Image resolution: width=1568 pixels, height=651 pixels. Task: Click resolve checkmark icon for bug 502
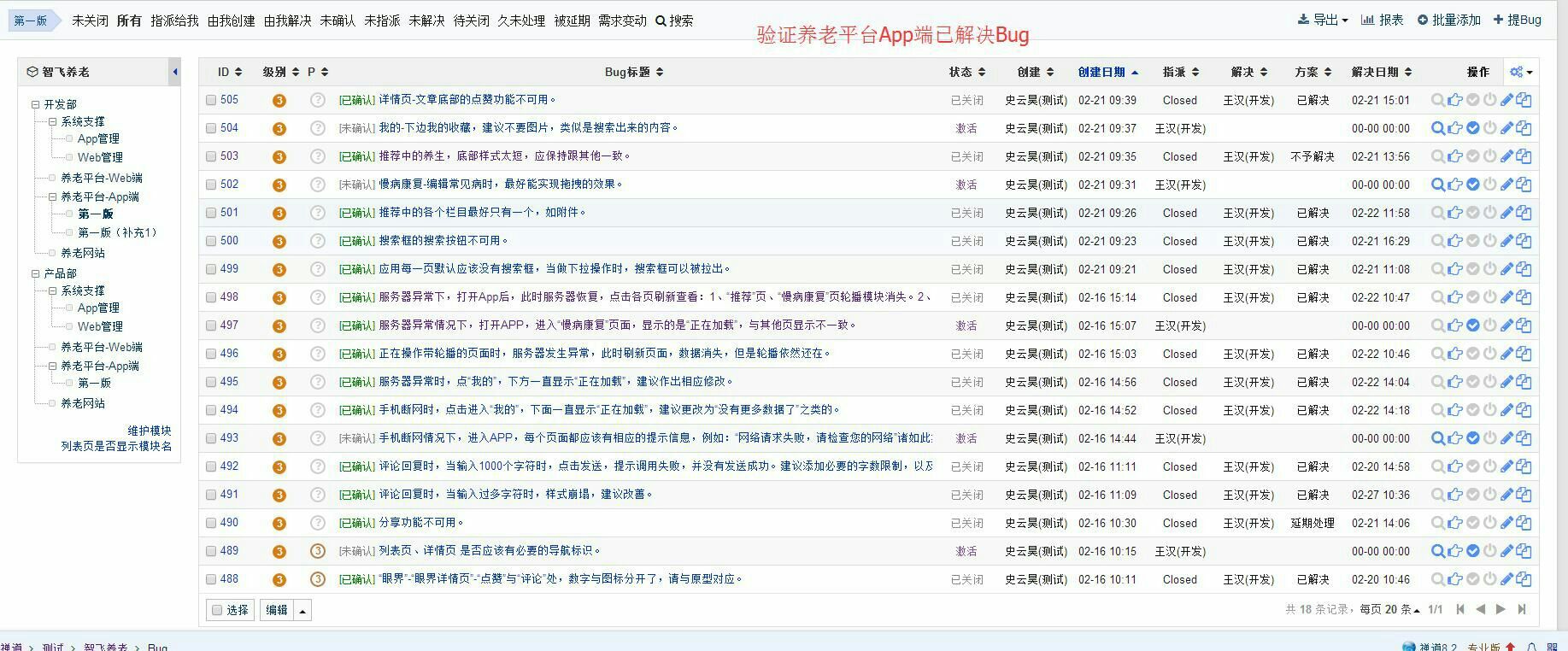point(1473,185)
